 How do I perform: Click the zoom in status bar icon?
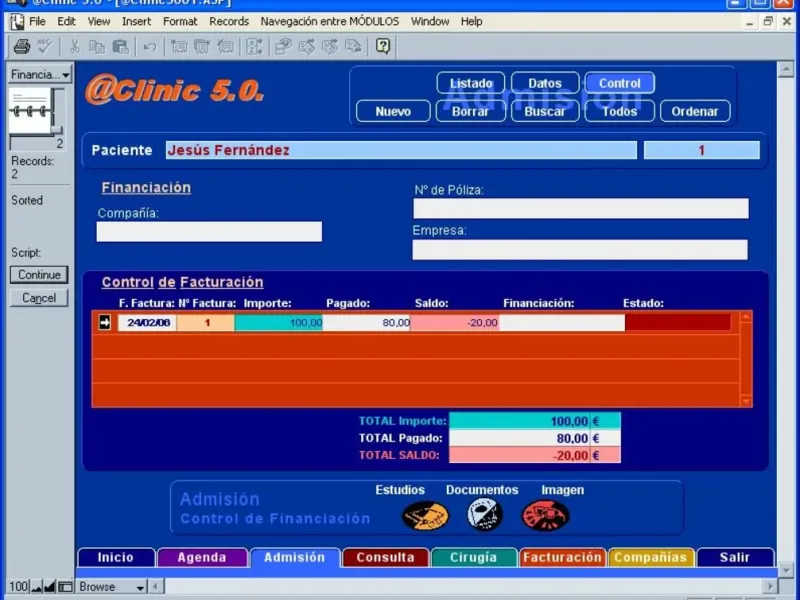click(x=50, y=587)
